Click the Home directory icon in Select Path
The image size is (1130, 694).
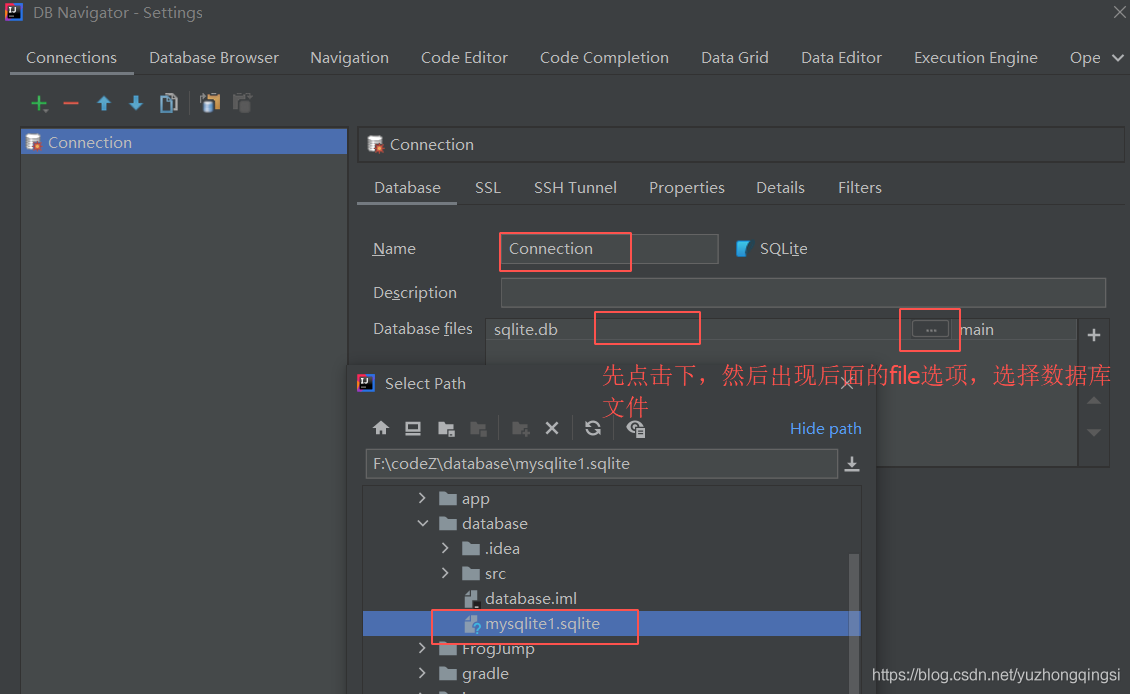click(381, 428)
